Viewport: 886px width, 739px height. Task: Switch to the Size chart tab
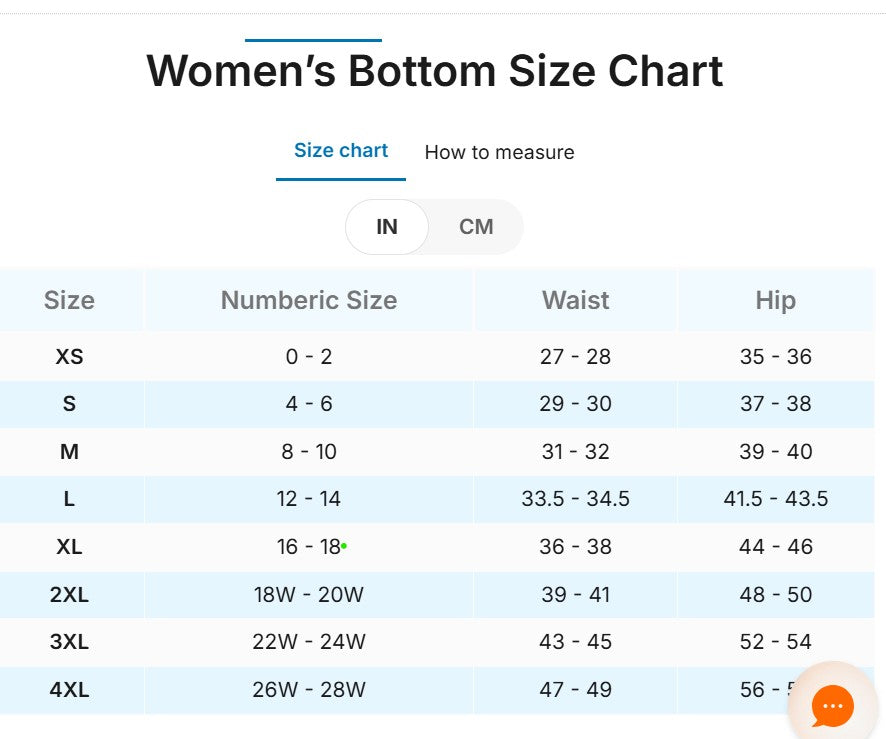(341, 151)
